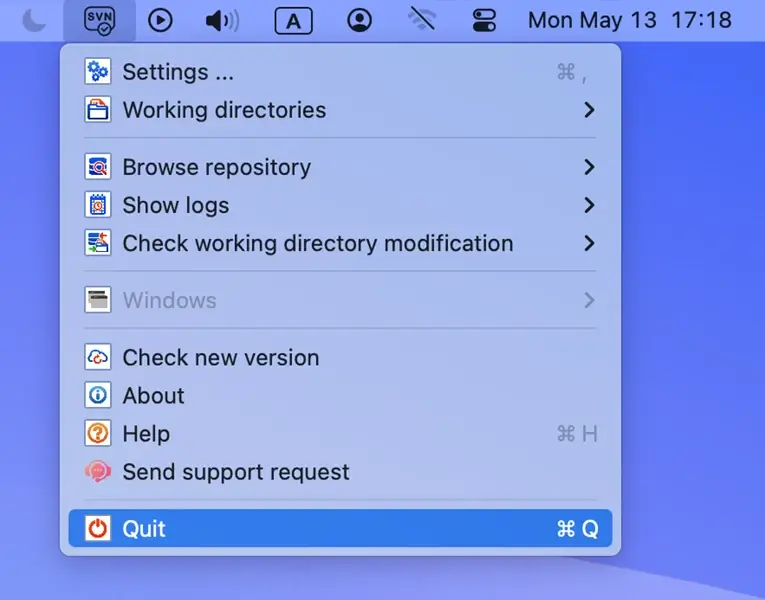Click the Check working directory modification icon

point(98,243)
